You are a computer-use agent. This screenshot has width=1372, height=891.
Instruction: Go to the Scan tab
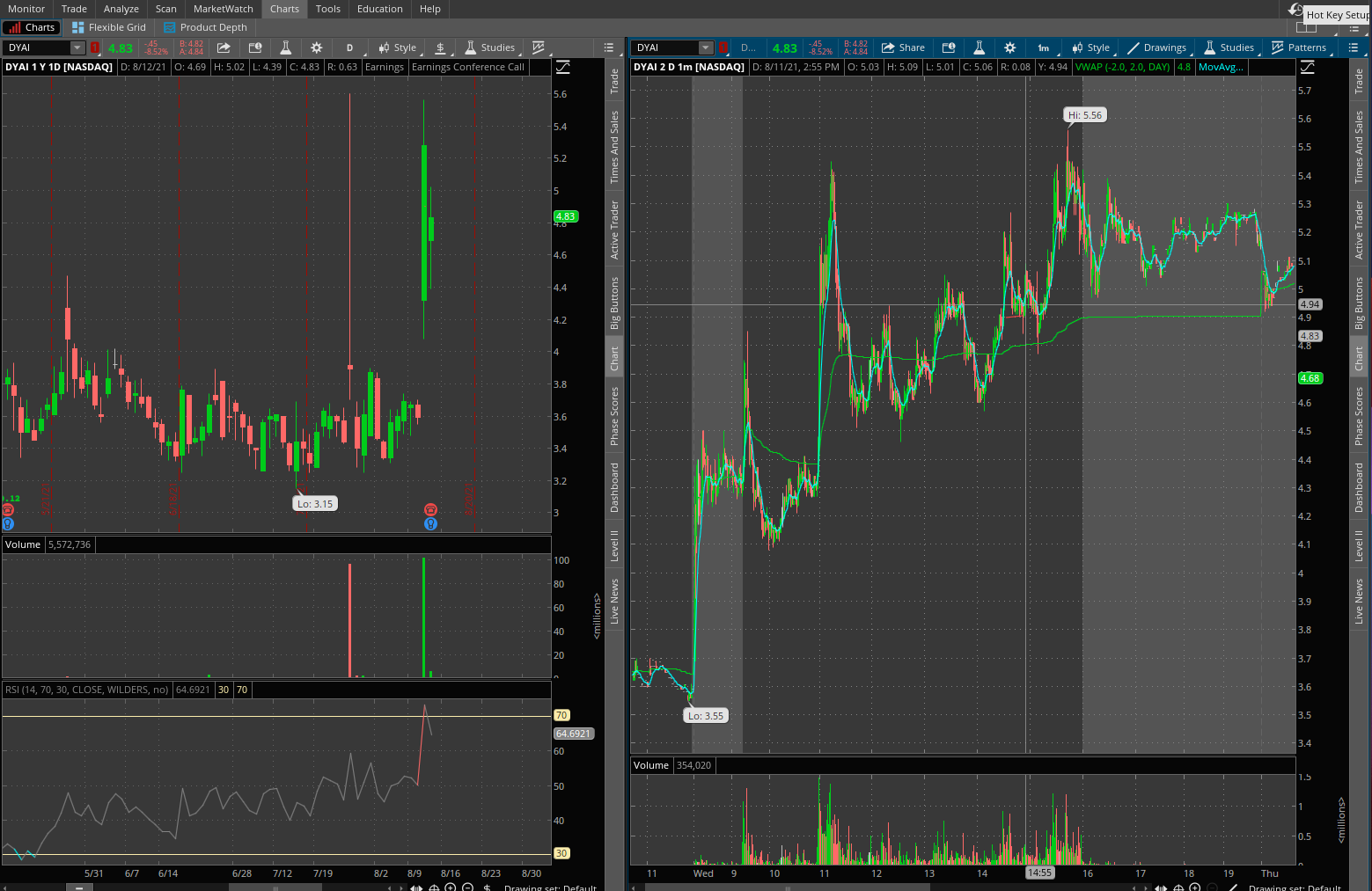tap(166, 9)
